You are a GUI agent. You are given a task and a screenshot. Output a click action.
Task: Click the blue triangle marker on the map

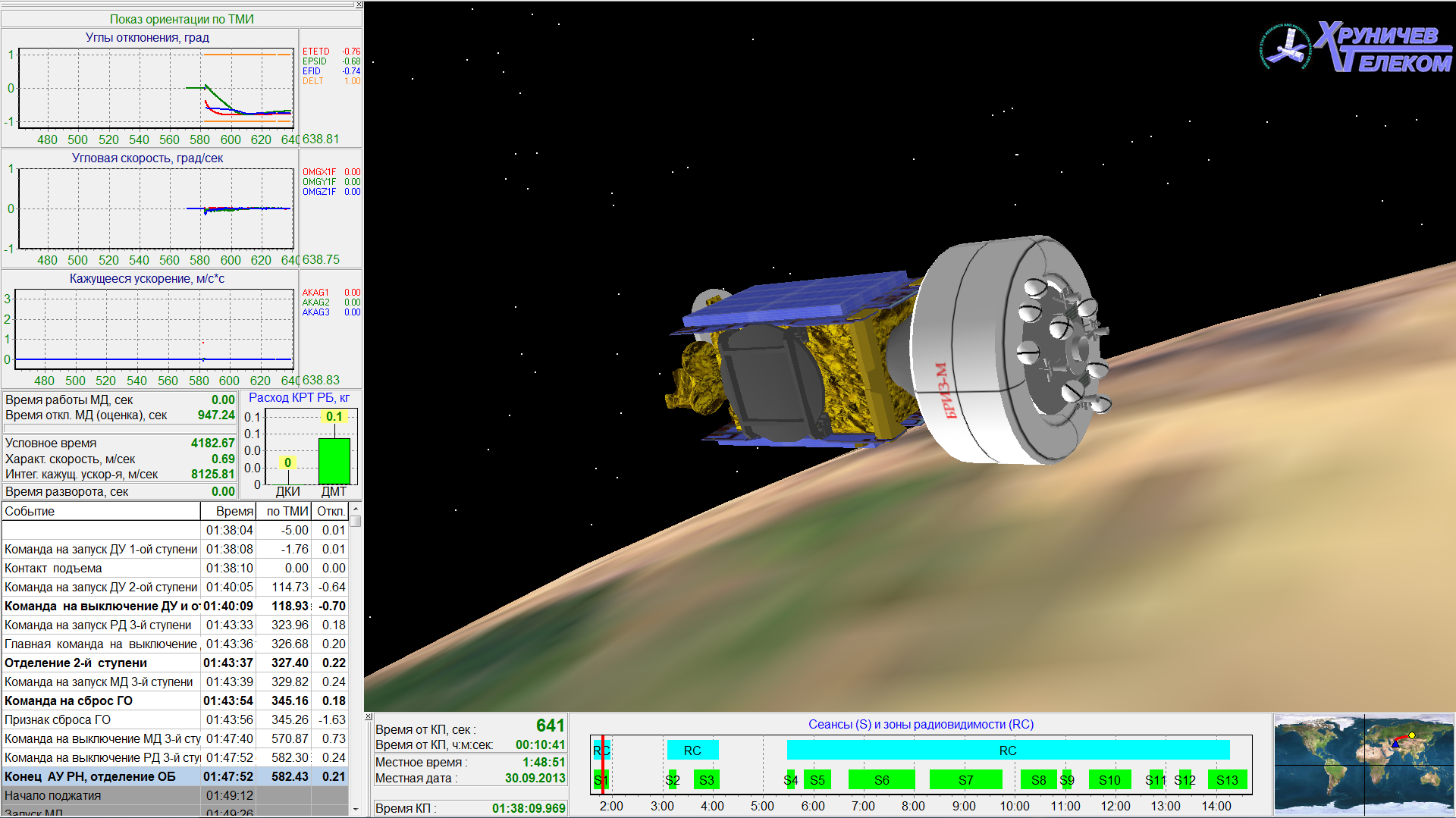(x=1395, y=744)
